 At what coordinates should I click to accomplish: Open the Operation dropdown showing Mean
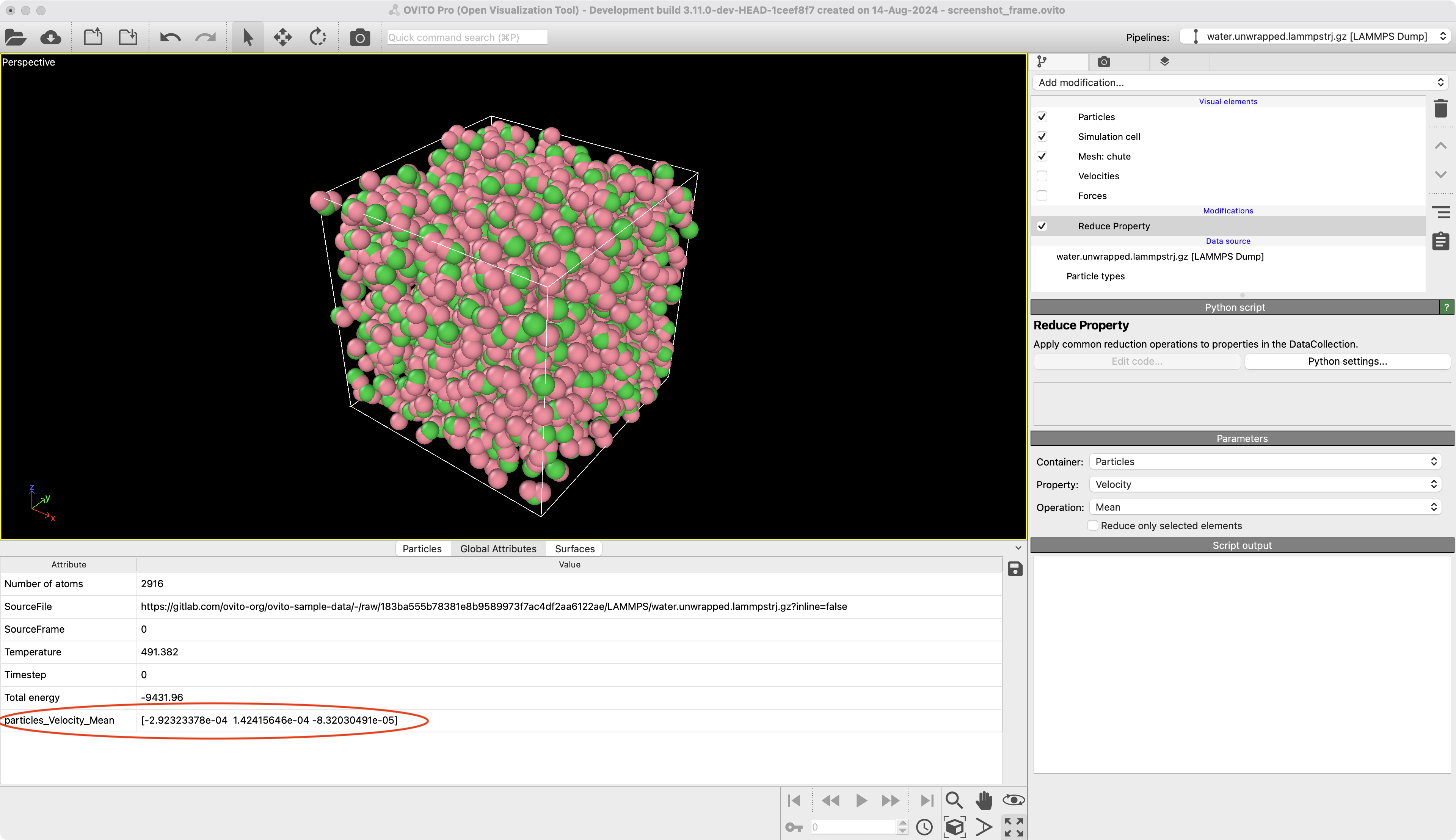click(1266, 507)
